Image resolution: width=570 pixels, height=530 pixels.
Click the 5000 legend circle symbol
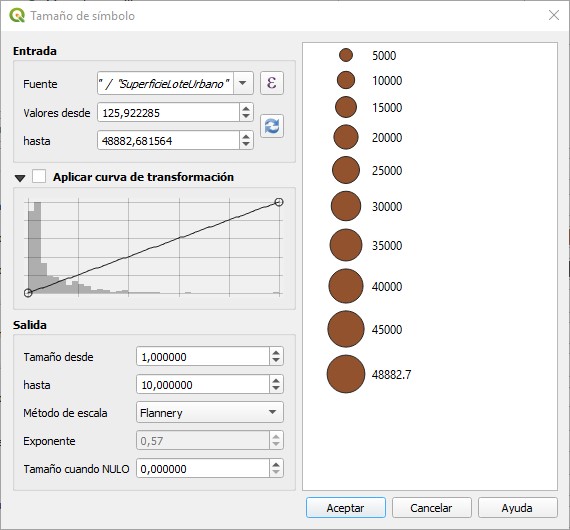346,55
